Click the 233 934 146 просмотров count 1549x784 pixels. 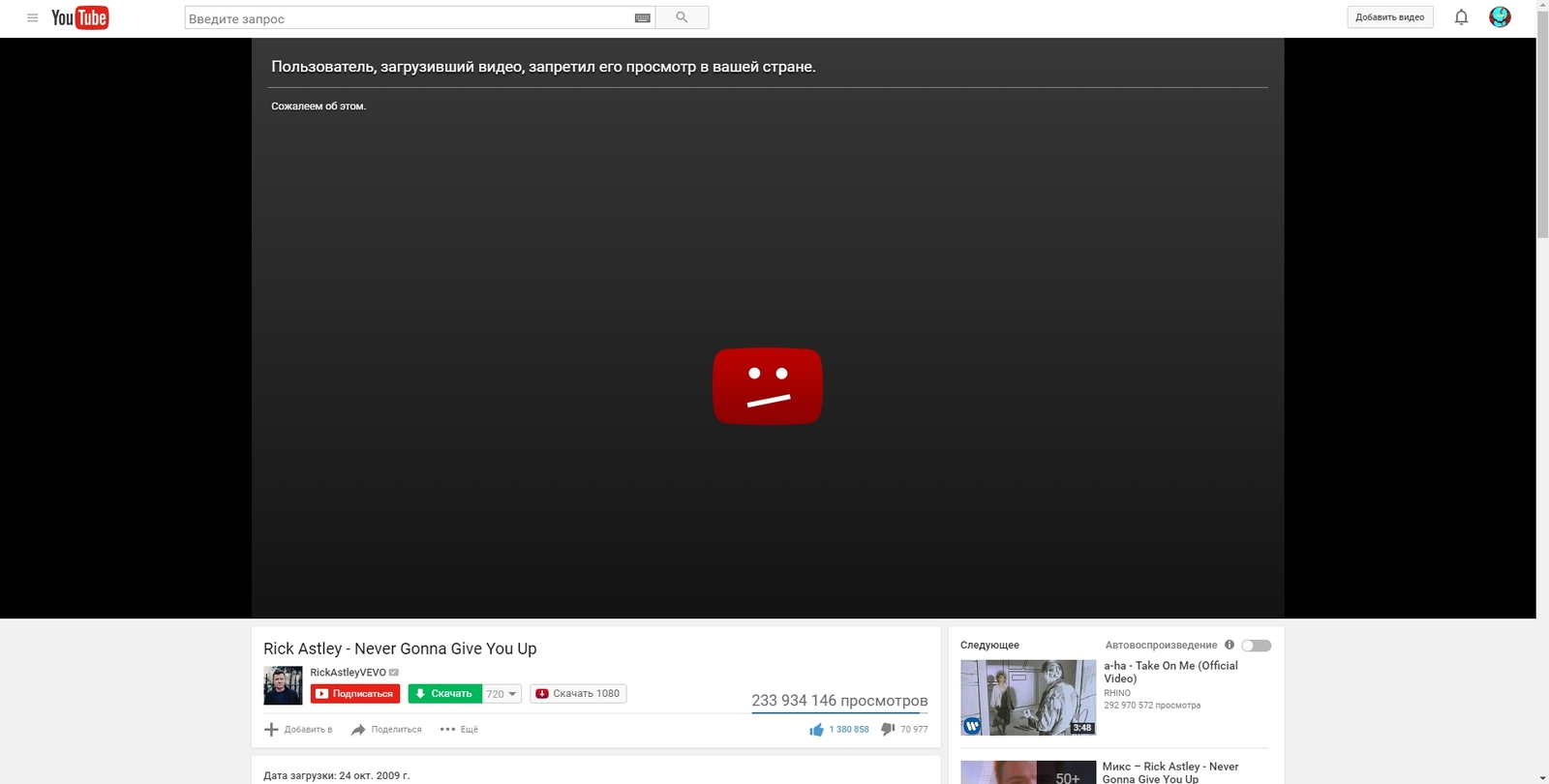(839, 700)
